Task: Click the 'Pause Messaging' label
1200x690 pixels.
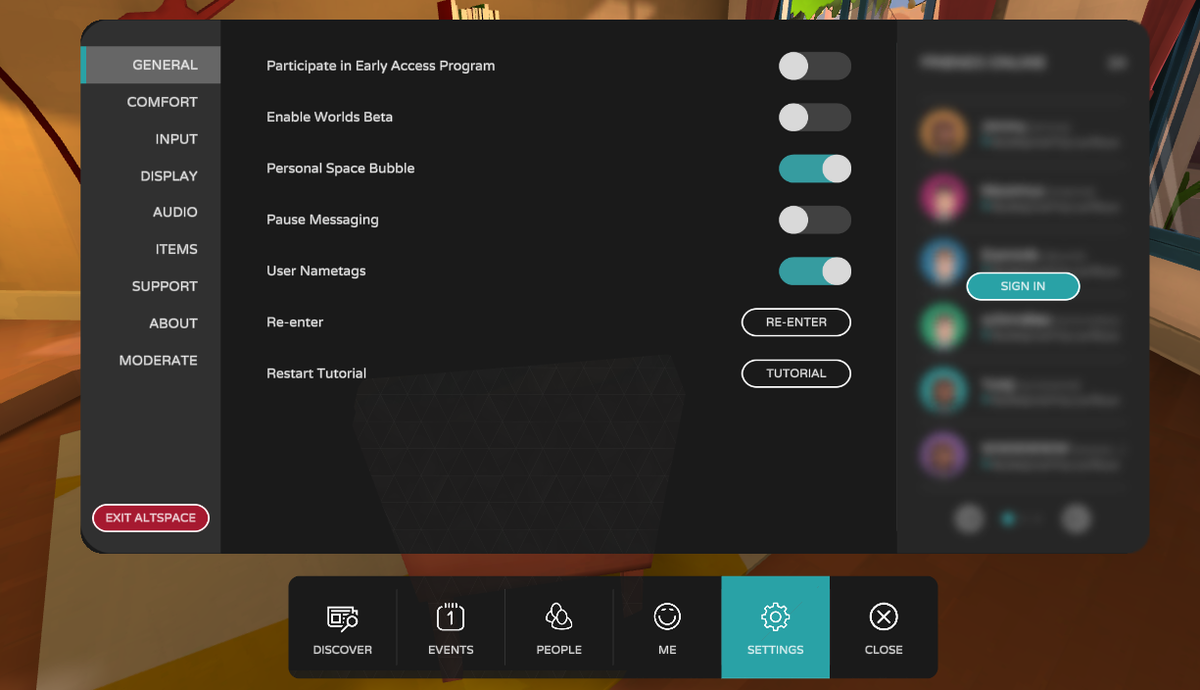Action: [x=322, y=220]
